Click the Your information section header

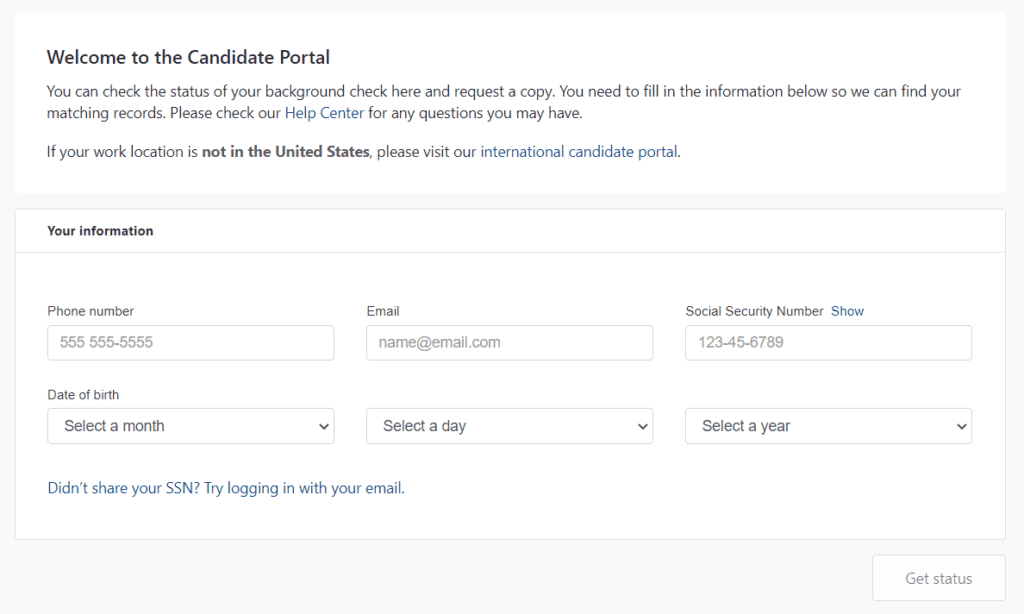(x=100, y=231)
